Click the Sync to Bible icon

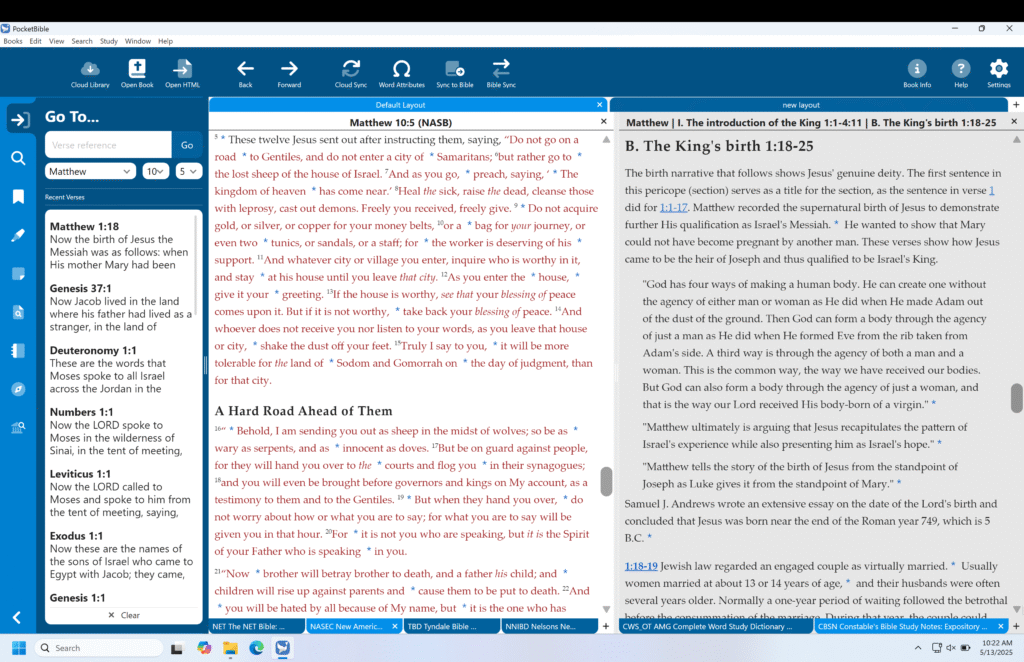[455, 73]
